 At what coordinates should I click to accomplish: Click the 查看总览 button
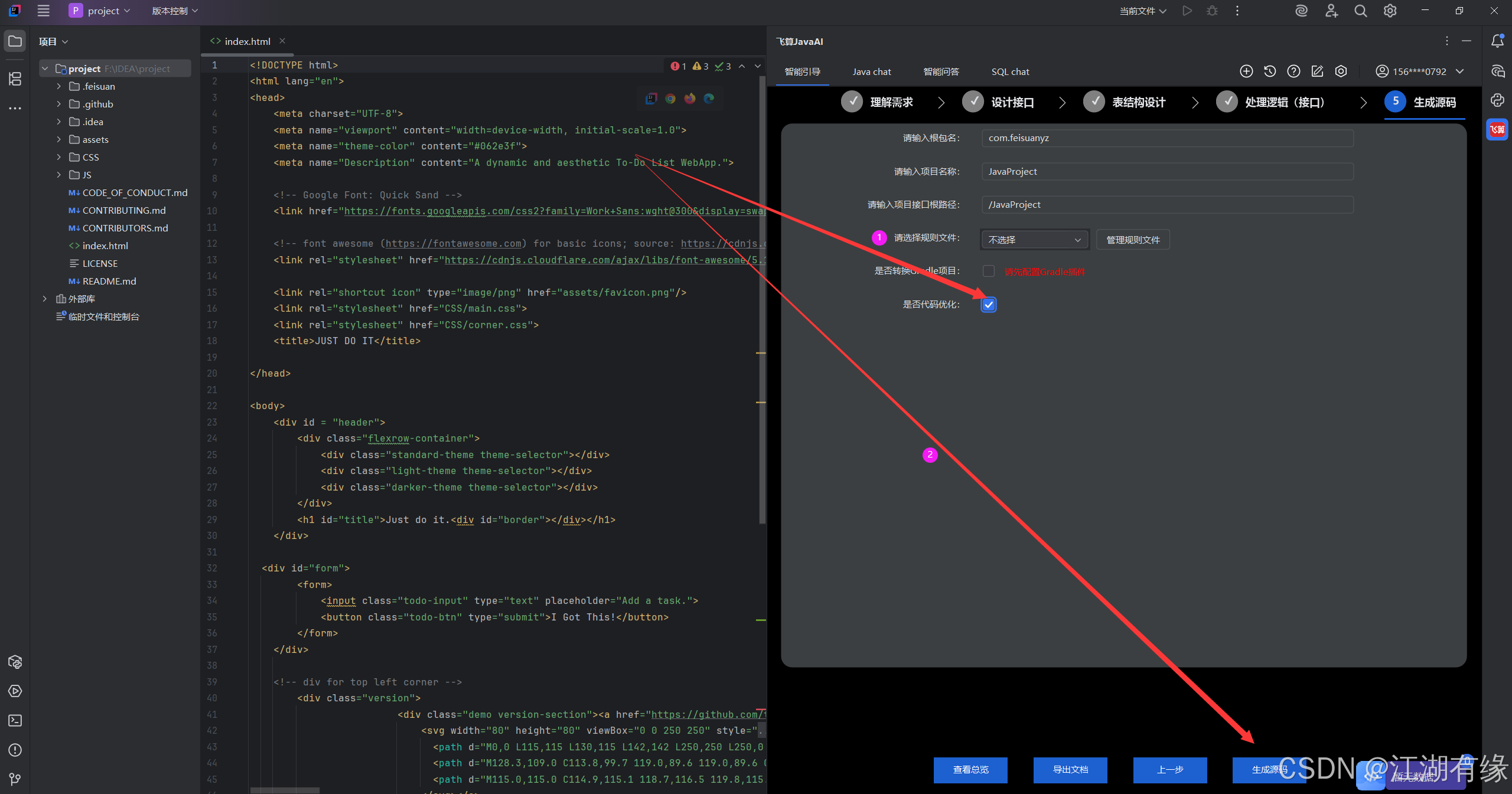pyautogui.click(x=970, y=770)
